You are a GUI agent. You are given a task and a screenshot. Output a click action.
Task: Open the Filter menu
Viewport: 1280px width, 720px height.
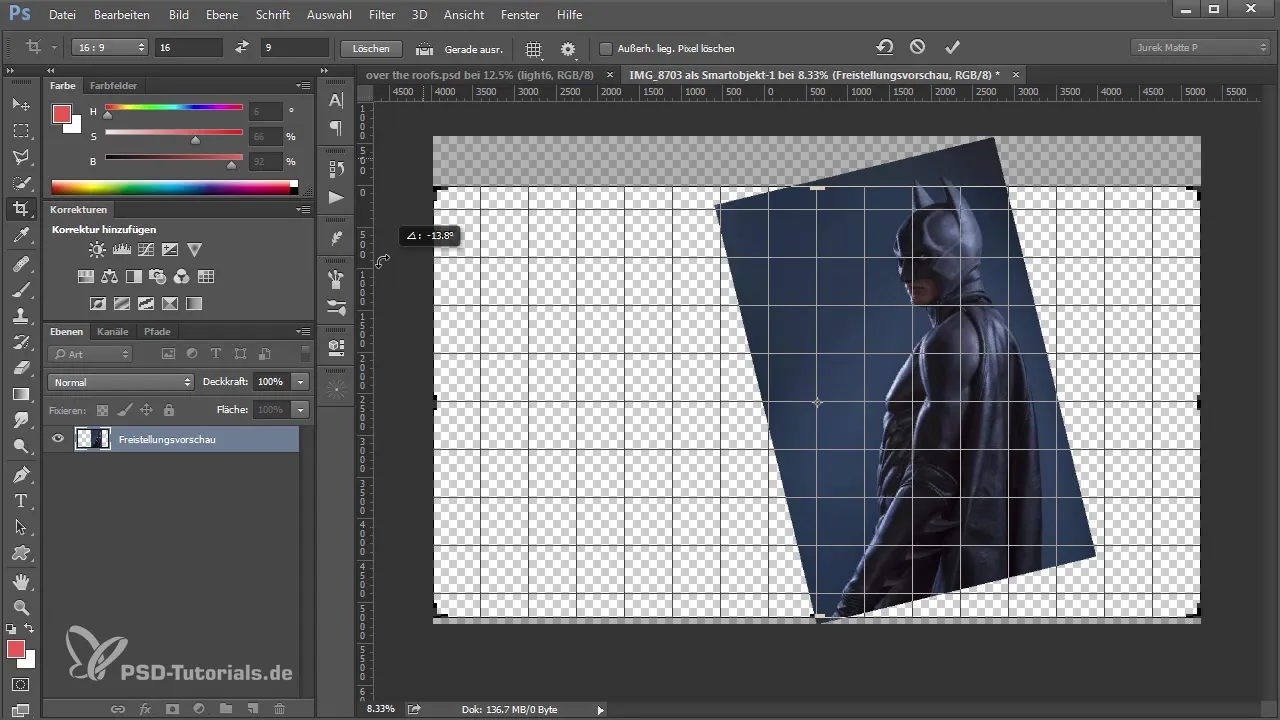[x=381, y=15]
